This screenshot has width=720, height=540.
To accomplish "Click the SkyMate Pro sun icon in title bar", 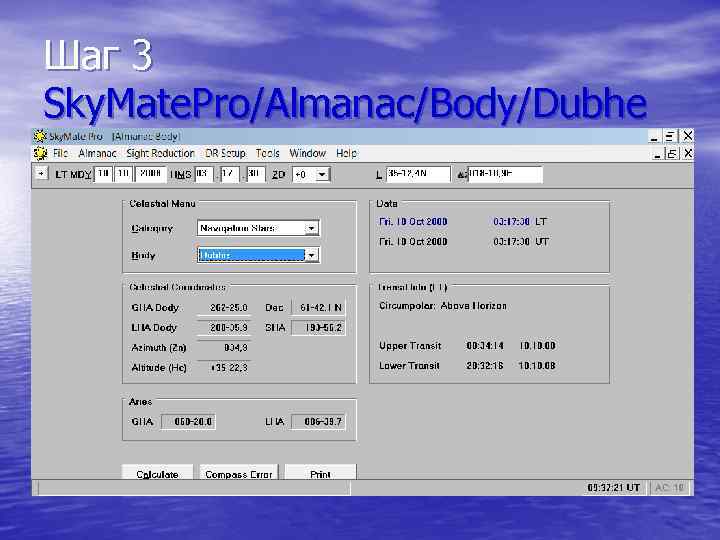I will (x=40, y=136).
